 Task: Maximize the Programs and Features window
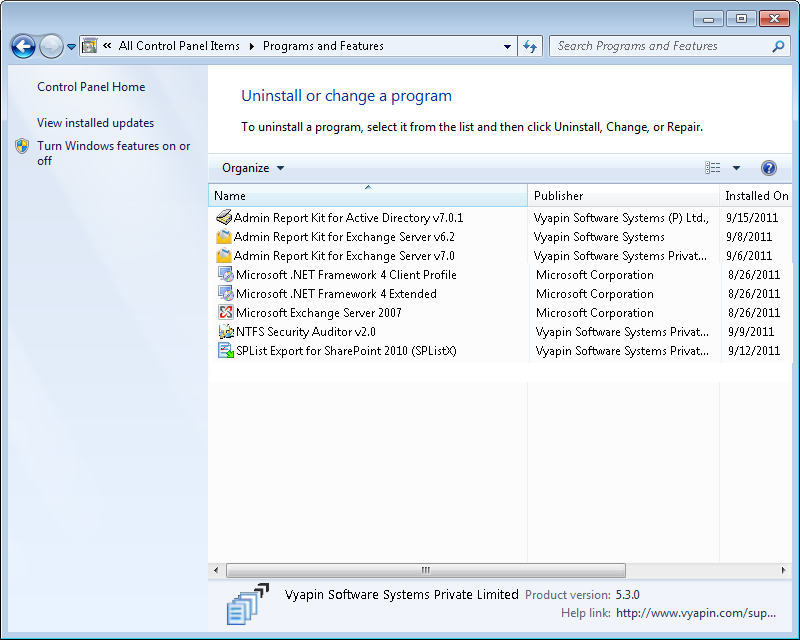pyautogui.click(x=741, y=19)
